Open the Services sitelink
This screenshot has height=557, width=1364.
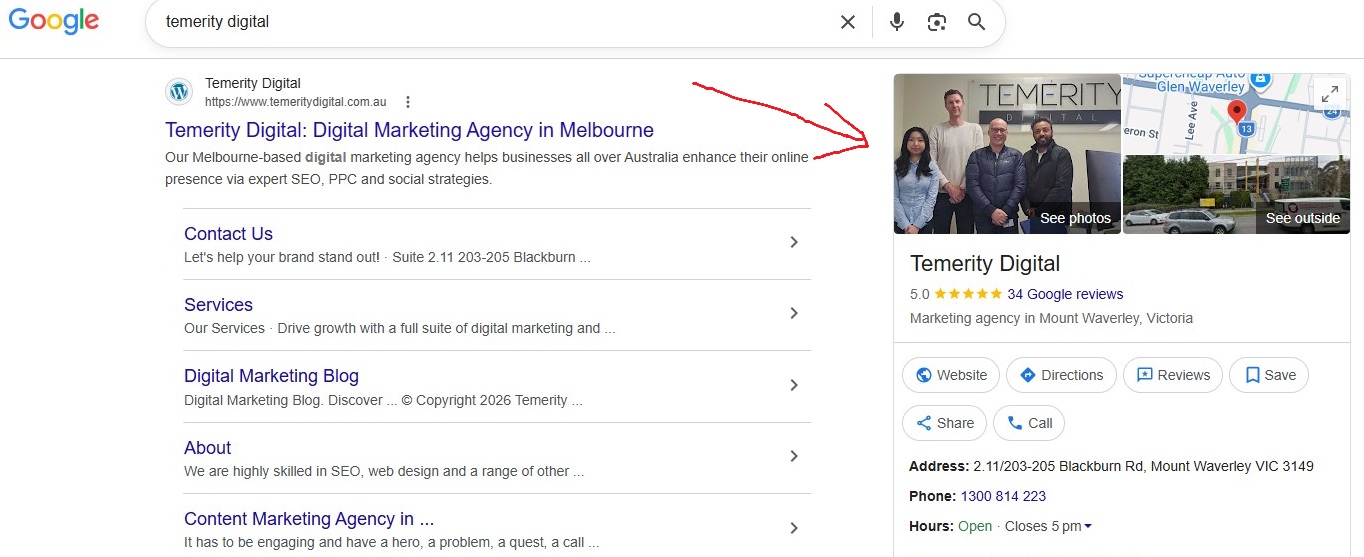218,305
